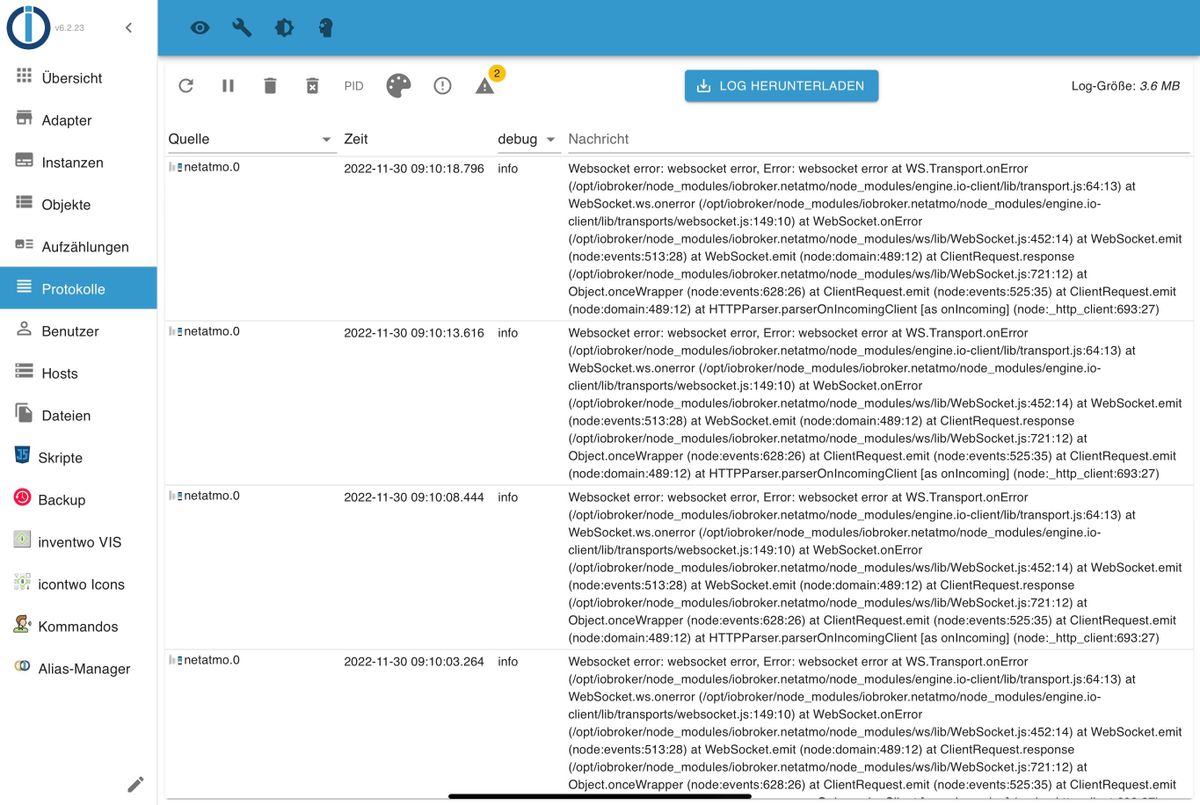
Task: Open the Backup tab in the sidebar
Action: pyautogui.click(x=78, y=499)
